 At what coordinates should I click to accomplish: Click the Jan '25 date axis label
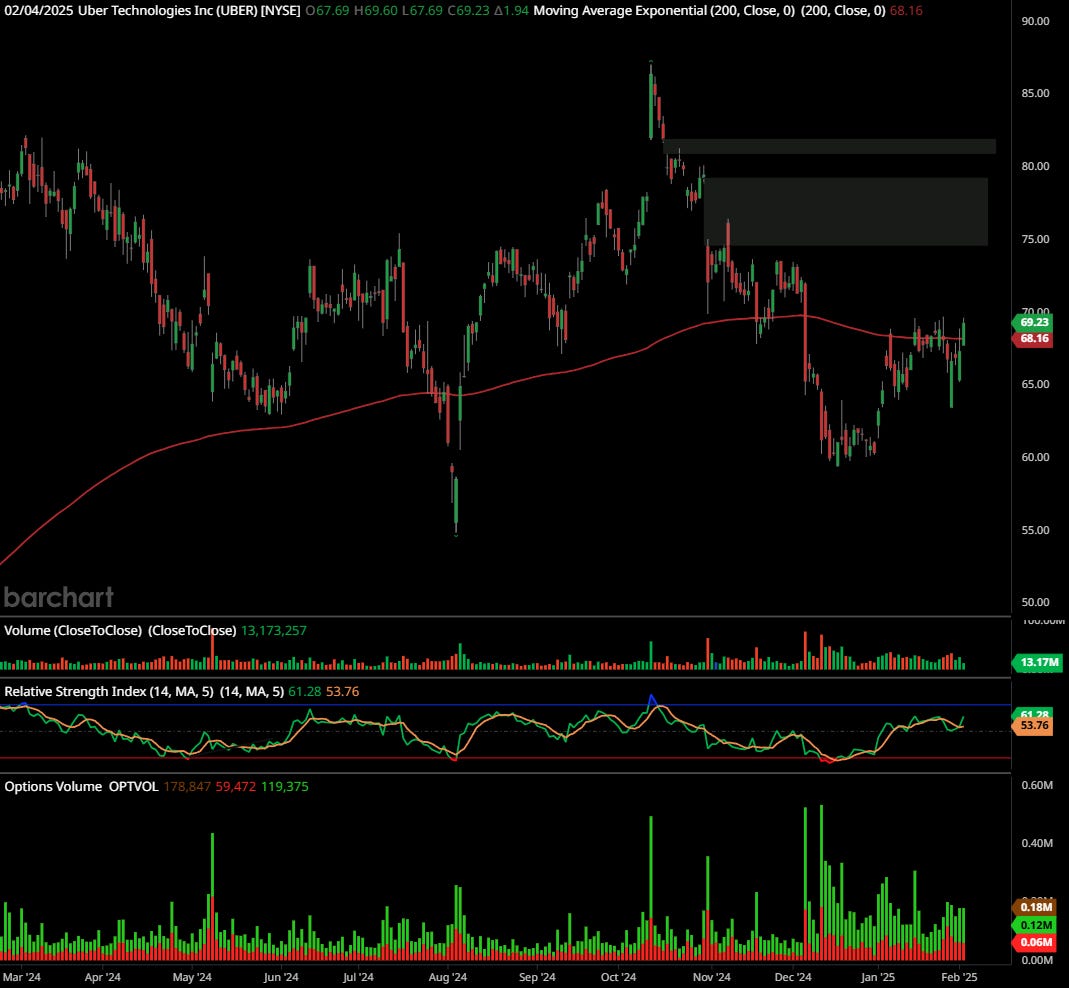(x=878, y=977)
